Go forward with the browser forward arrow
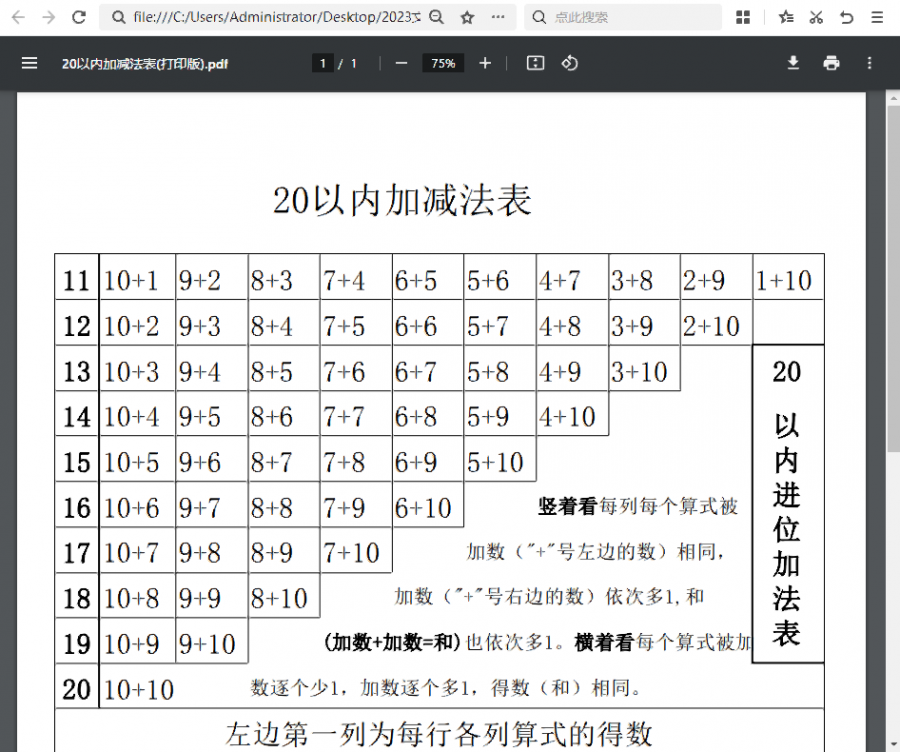The width and height of the screenshot is (900, 752). (x=49, y=17)
